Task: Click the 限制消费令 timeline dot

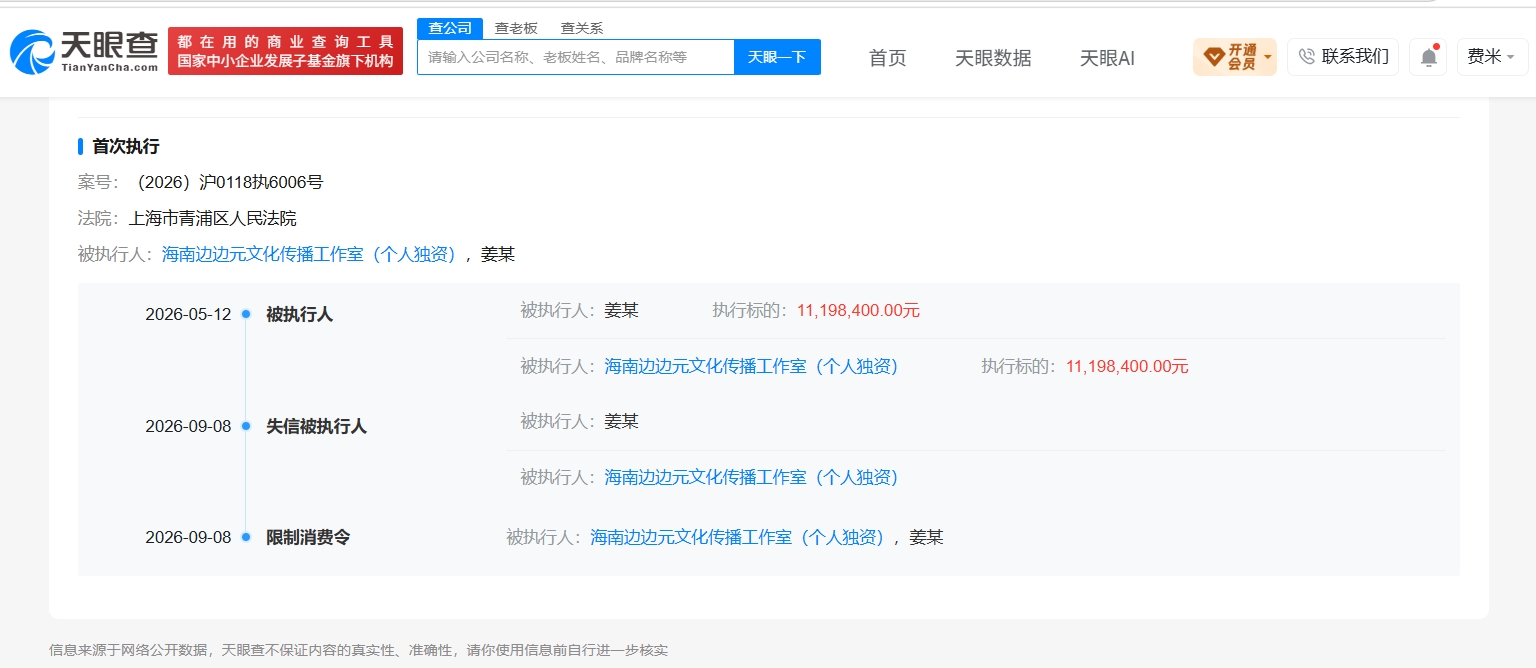Action: pyautogui.click(x=246, y=537)
